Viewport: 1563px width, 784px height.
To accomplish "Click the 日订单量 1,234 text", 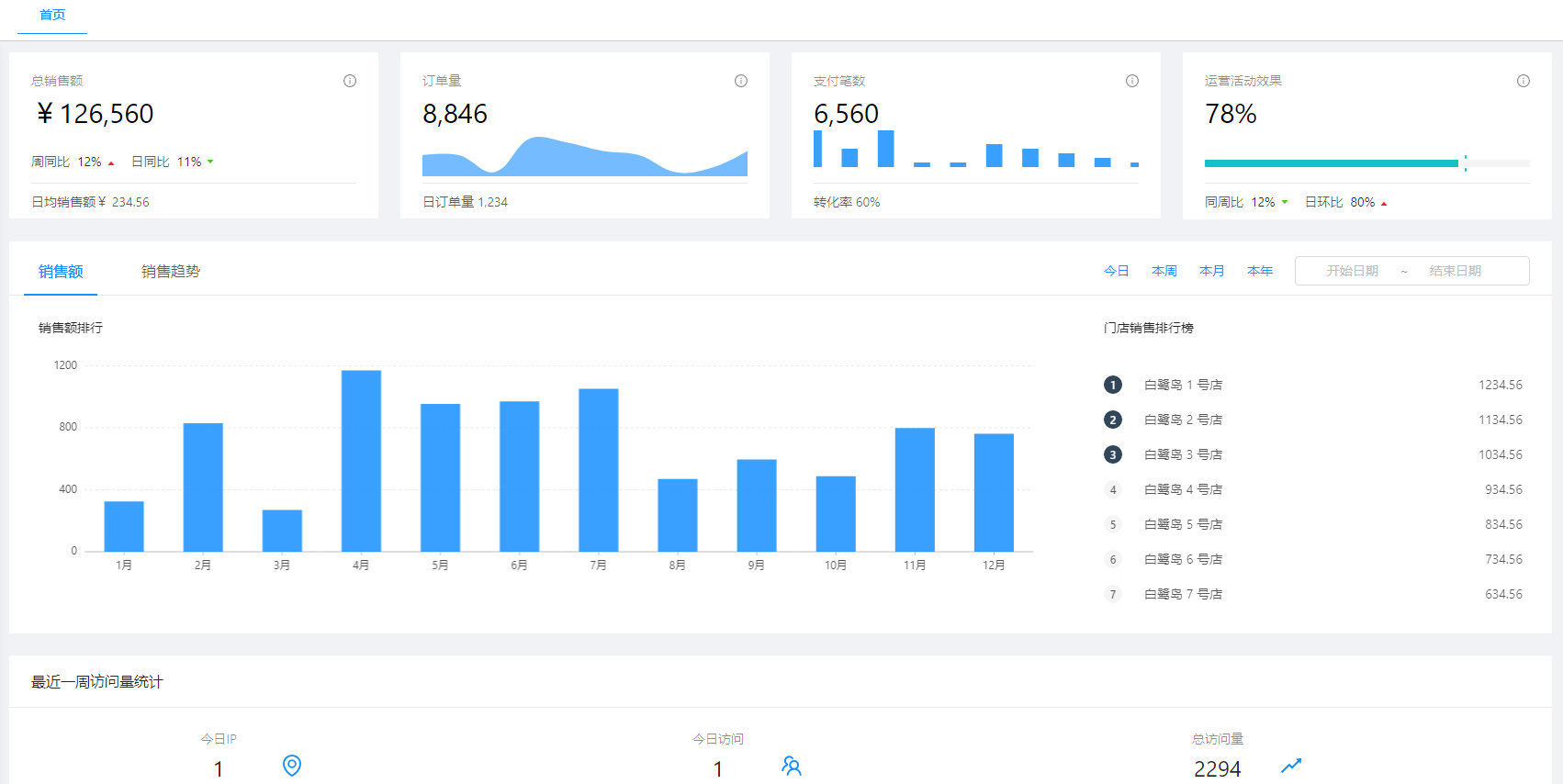I will click(x=465, y=202).
